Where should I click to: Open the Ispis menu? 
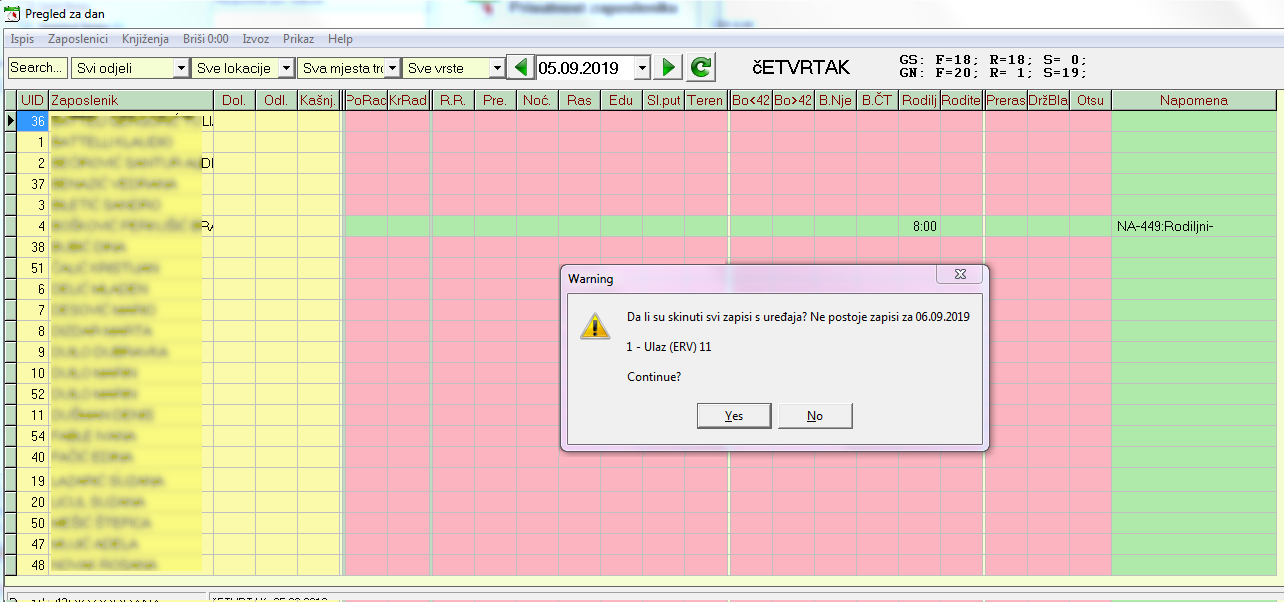(x=22, y=39)
